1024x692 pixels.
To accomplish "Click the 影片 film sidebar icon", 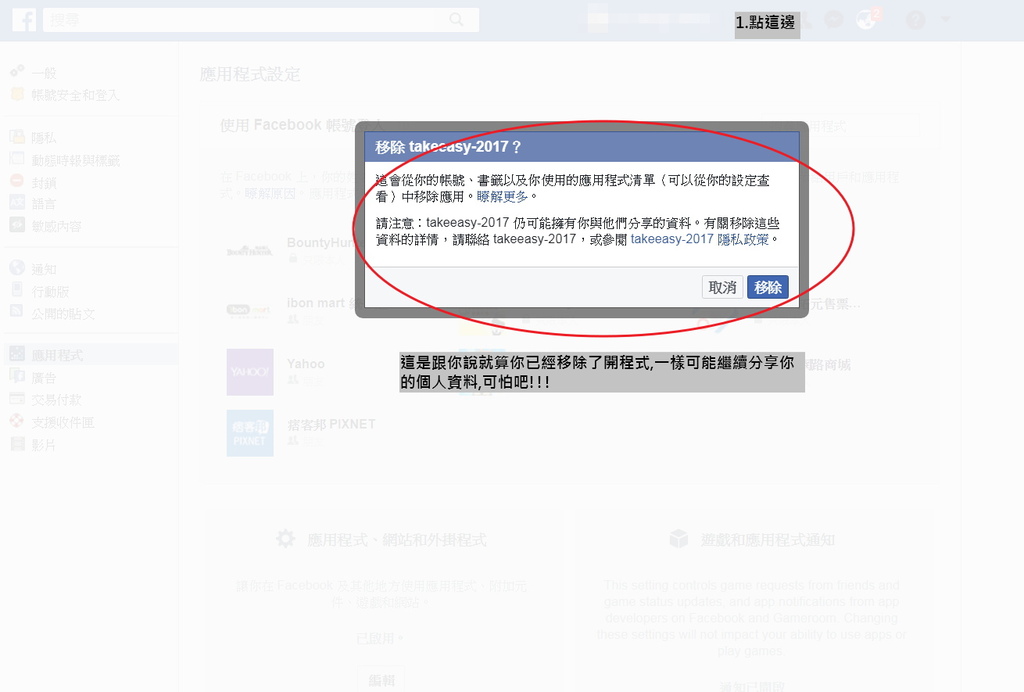I will (17, 444).
